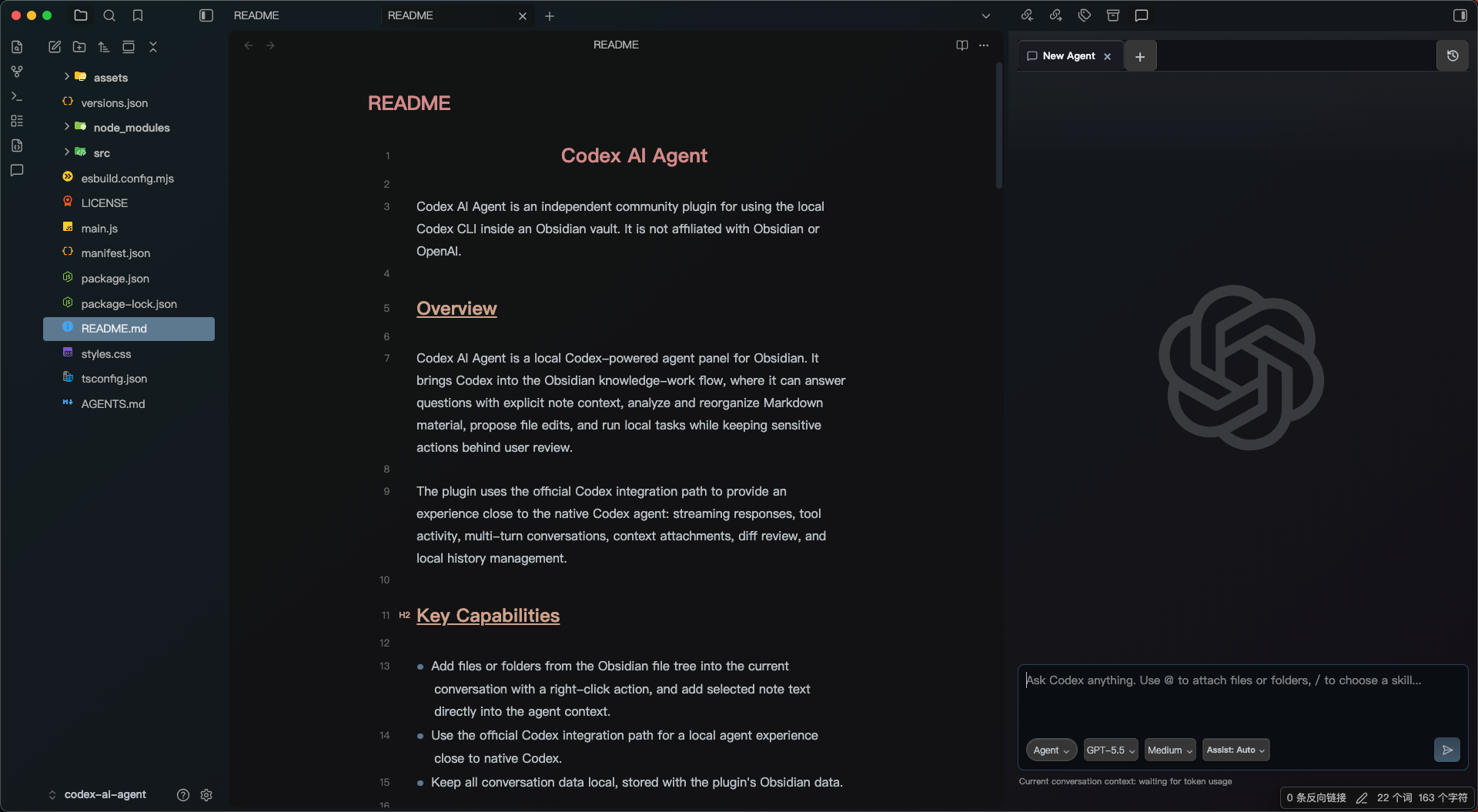This screenshot has height=812, width=1478.
Task: Navigate back with the left arrow
Action: pos(249,45)
